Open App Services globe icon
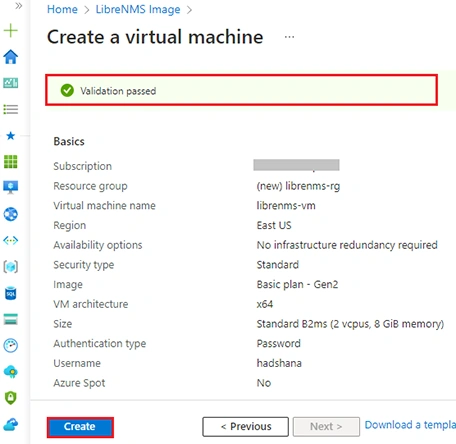Viewport: 456px width, 444px height. pyautogui.click(x=11, y=214)
